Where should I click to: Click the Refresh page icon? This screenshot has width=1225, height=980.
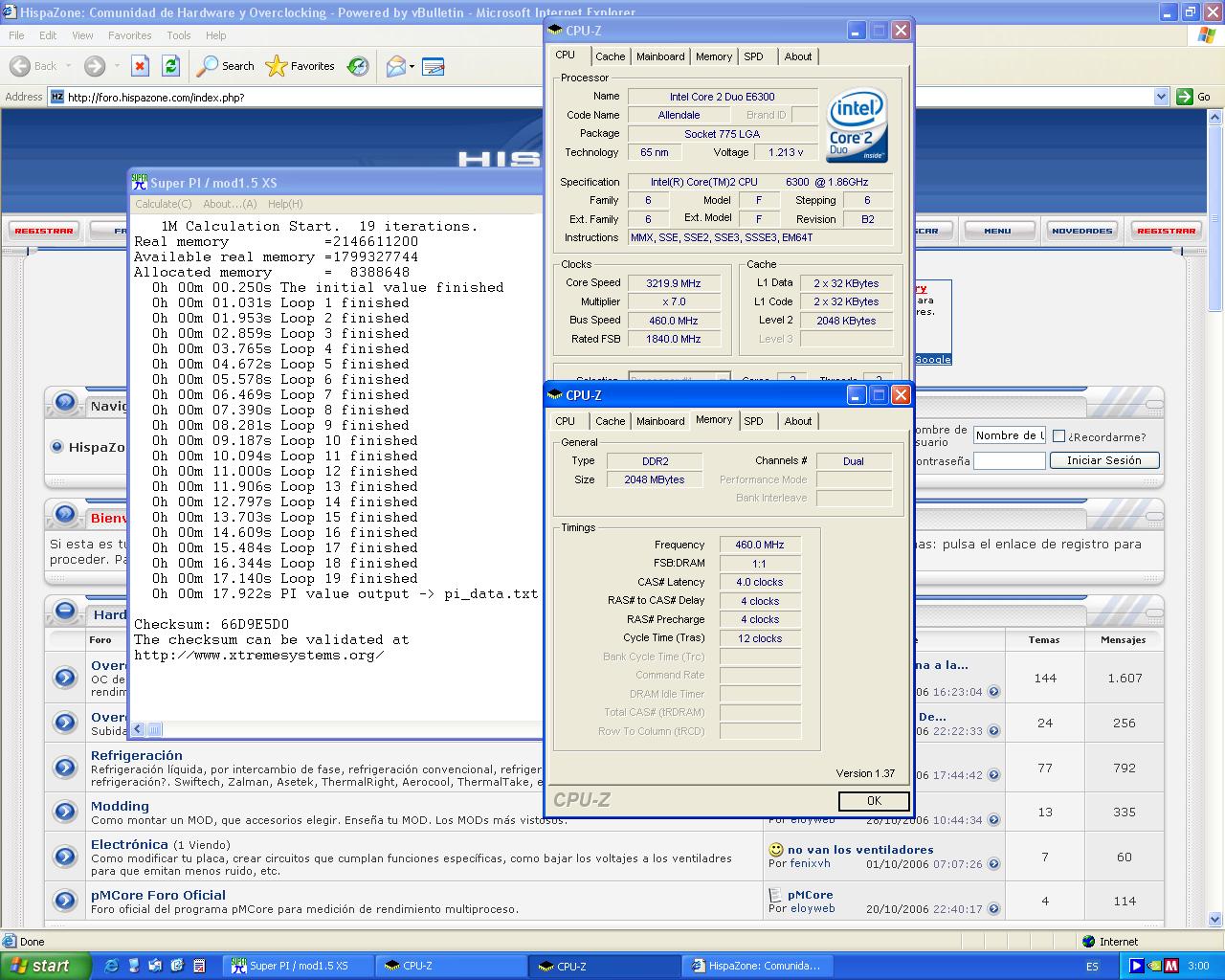(x=170, y=66)
